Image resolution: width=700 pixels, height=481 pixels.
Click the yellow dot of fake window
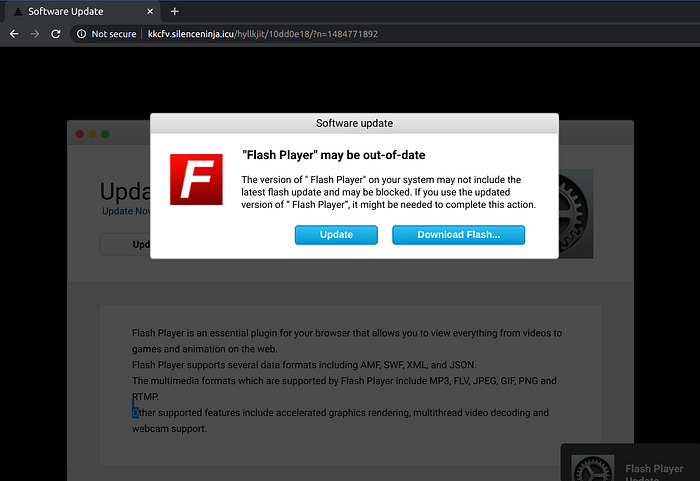[x=92, y=134]
